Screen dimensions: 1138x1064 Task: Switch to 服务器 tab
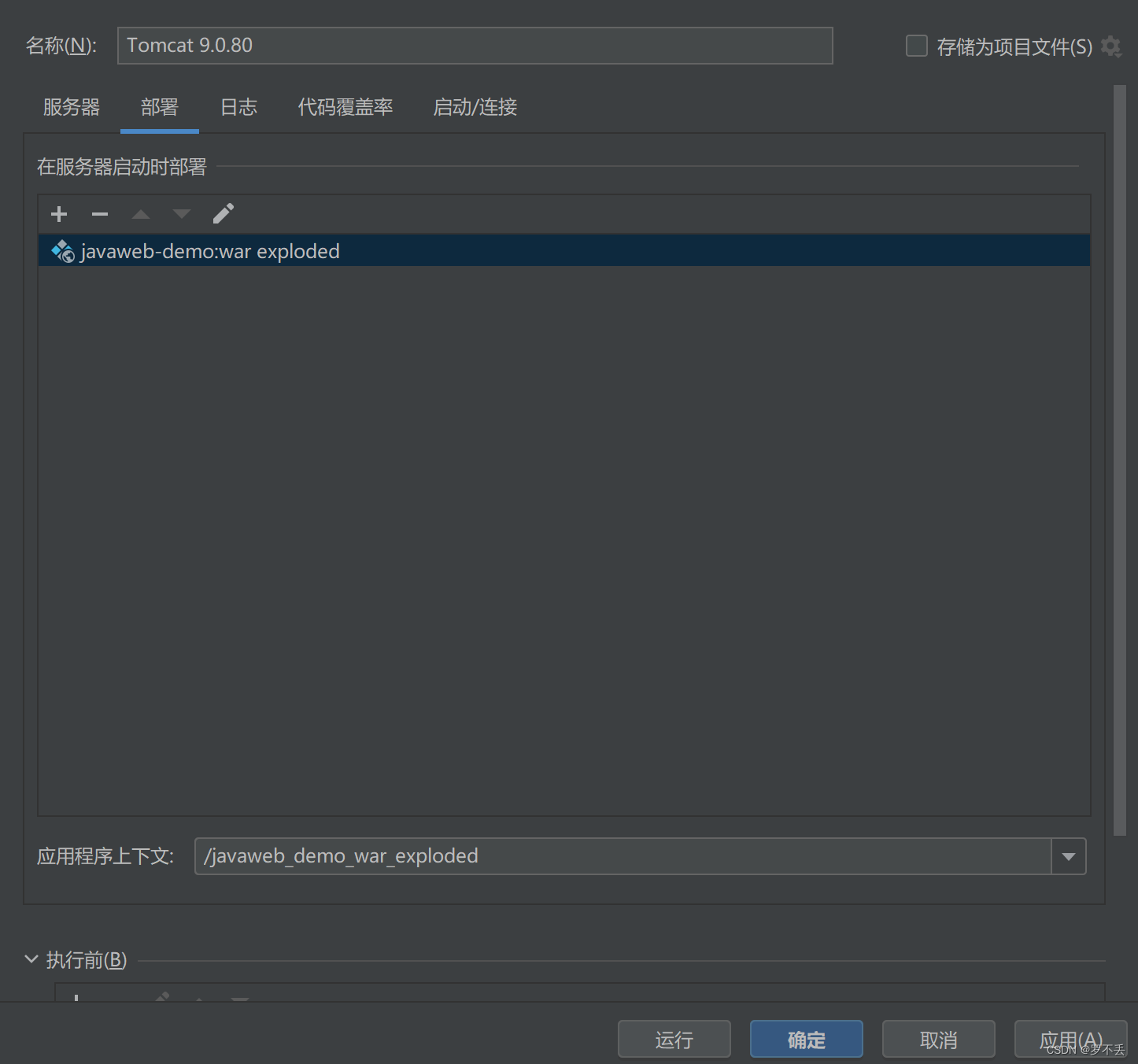72,107
